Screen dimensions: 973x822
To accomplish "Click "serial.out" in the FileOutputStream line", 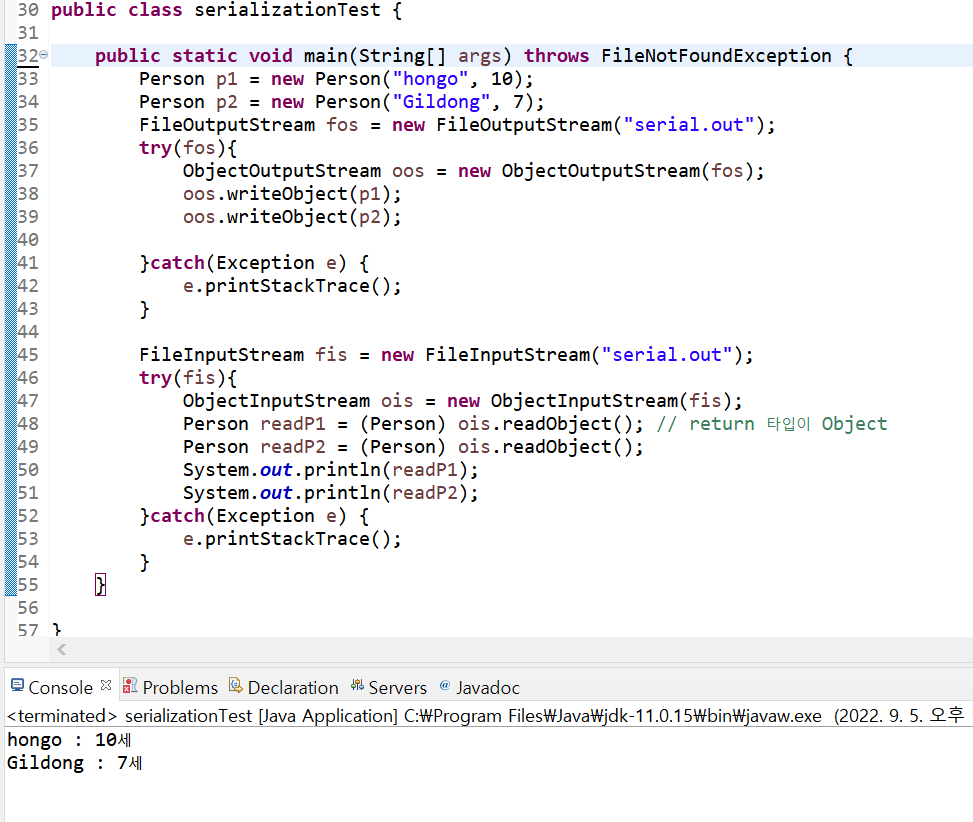I will click(689, 125).
